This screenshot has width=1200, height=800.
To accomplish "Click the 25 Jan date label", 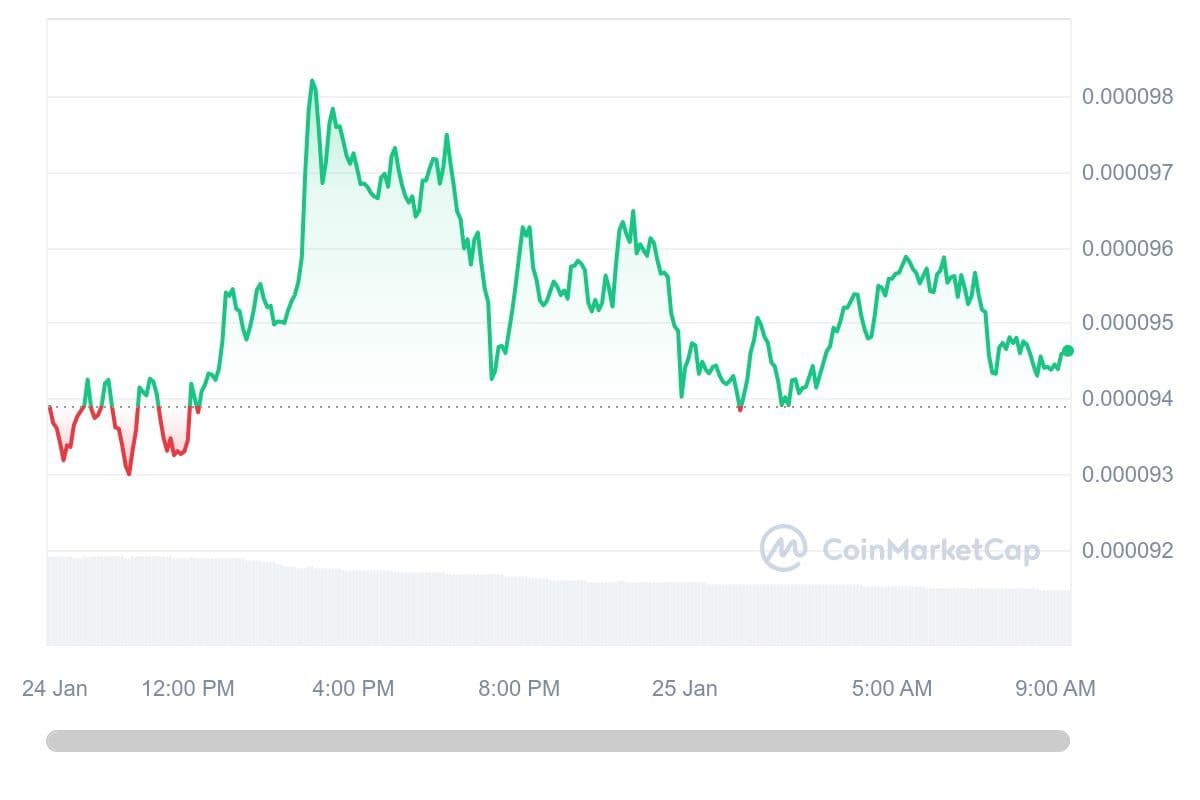I will (x=684, y=689).
